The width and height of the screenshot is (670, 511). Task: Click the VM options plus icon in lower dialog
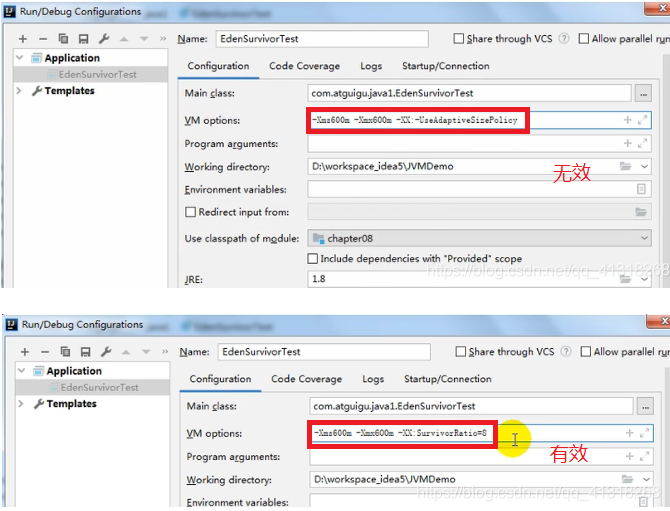(x=629, y=433)
